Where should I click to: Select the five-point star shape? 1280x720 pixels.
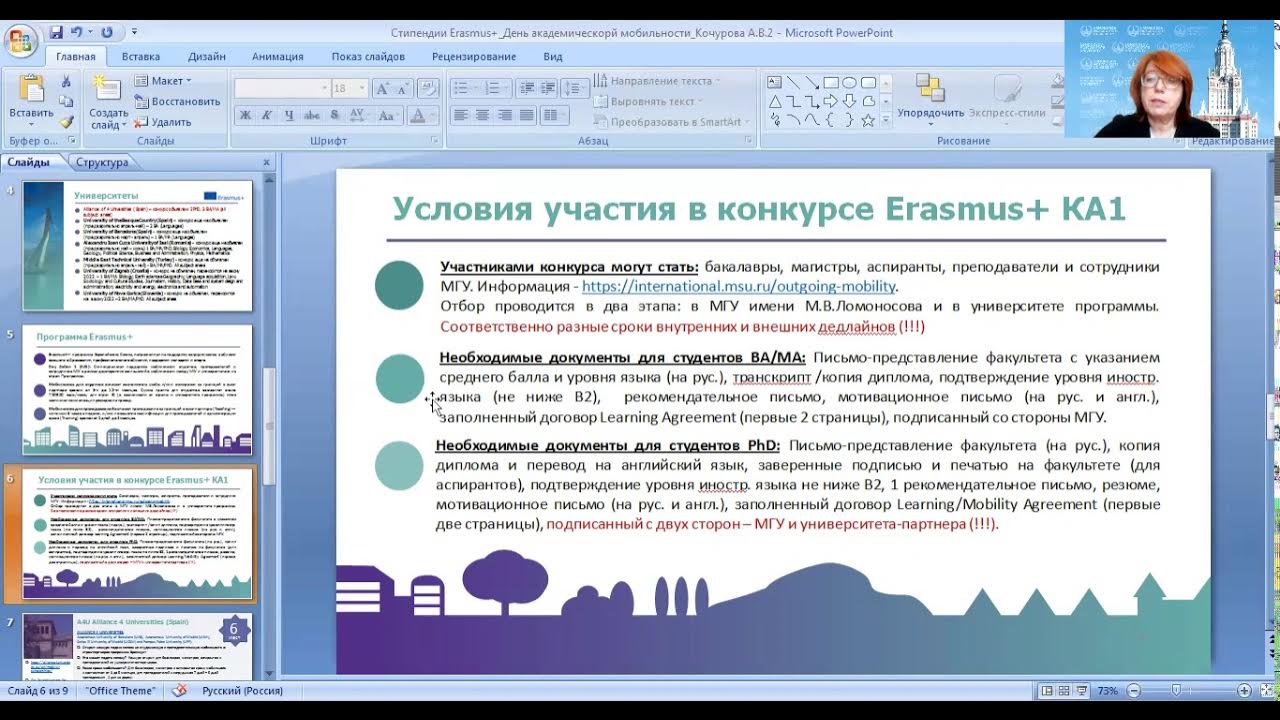pyautogui.click(x=868, y=120)
